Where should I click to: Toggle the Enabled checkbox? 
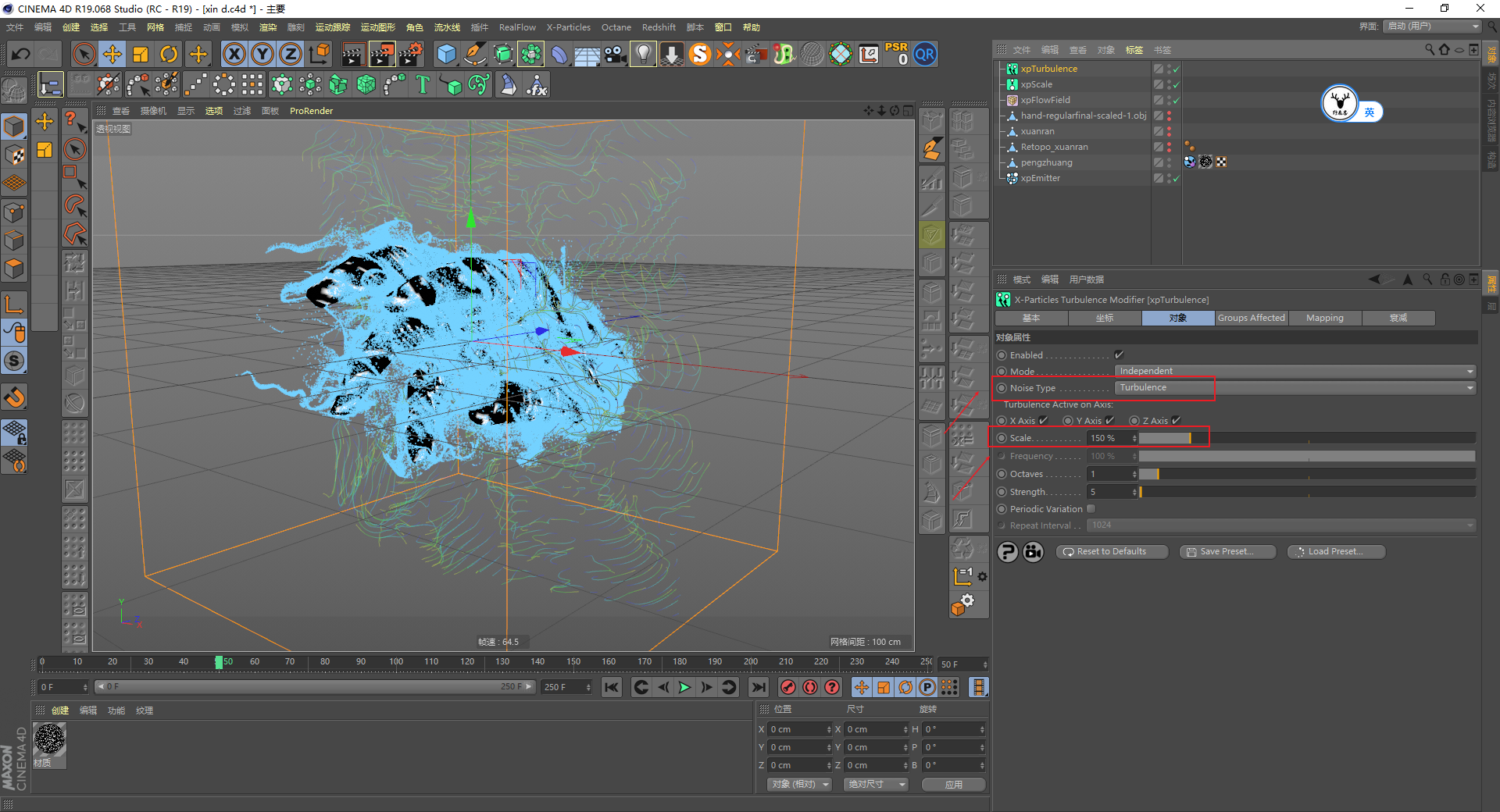pos(1119,355)
